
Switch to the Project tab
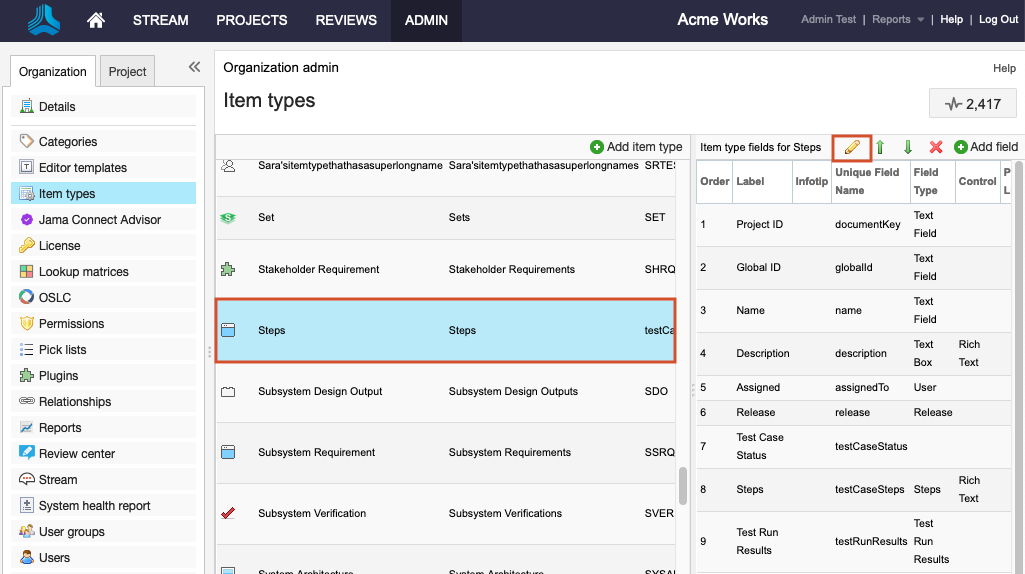coord(127,71)
